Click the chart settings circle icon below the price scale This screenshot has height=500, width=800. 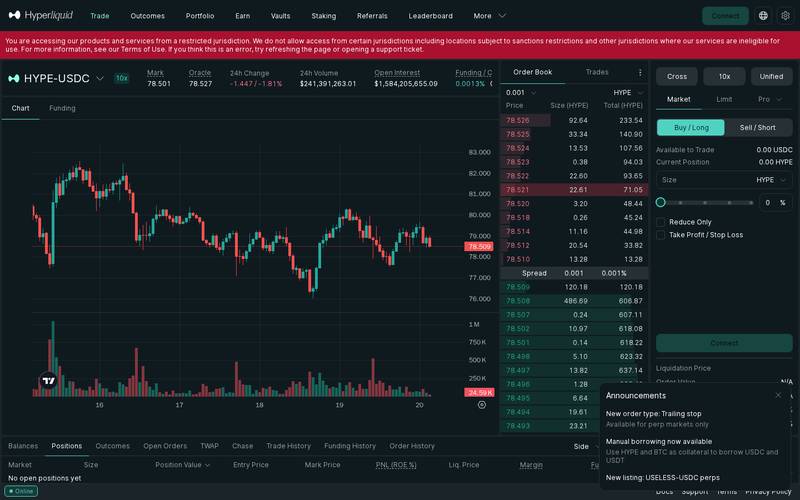[482, 405]
